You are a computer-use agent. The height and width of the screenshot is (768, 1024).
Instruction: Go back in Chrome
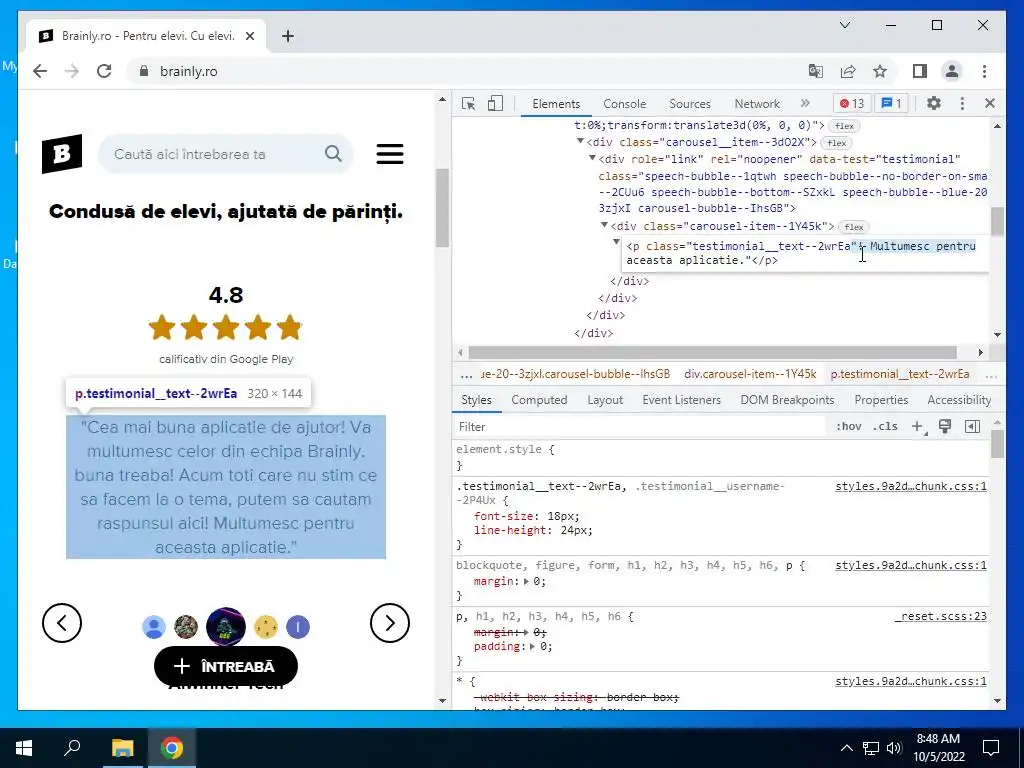coord(40,71)
